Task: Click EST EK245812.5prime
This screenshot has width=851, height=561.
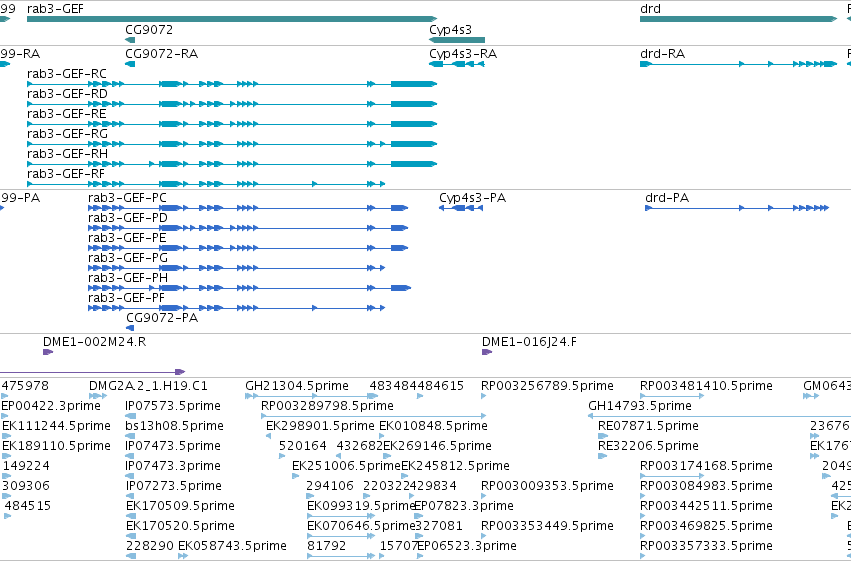Action: (x=455, y=466)
